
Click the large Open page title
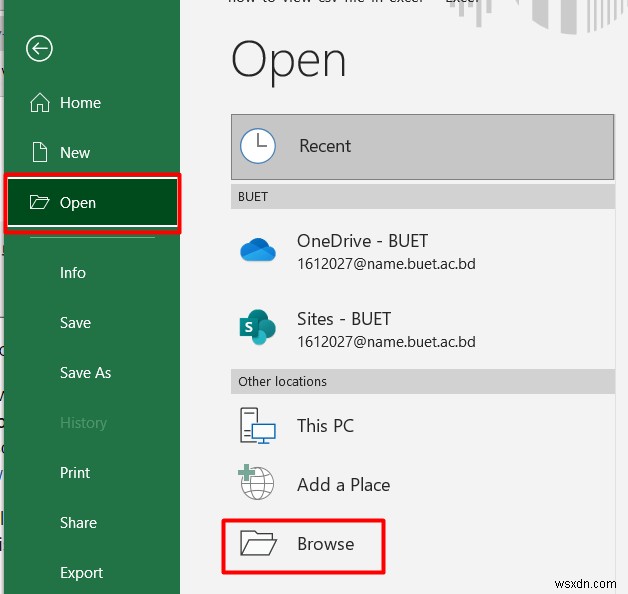[x=288, y=61]
